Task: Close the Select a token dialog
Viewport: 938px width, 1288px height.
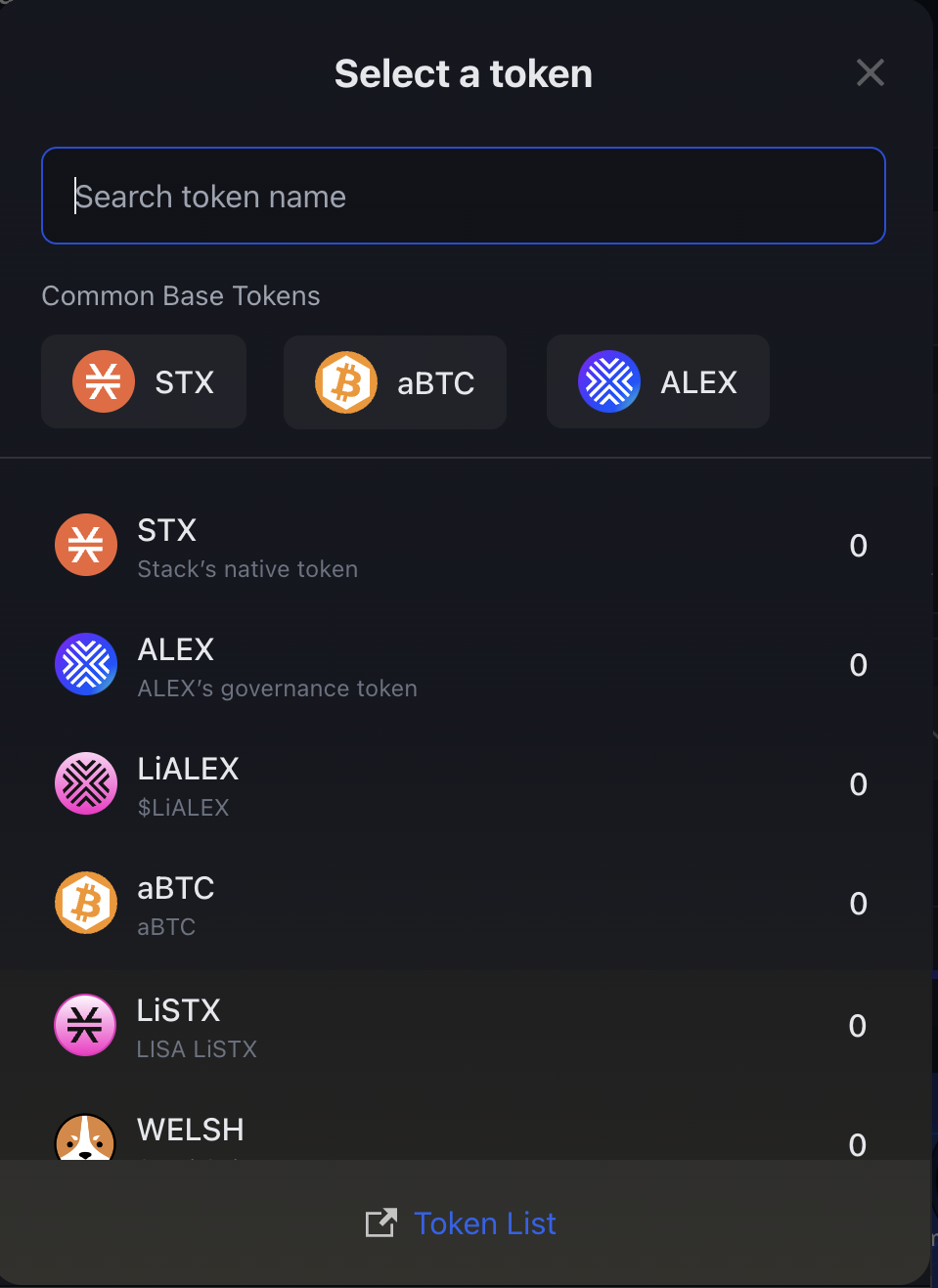Action: [871, 72]
